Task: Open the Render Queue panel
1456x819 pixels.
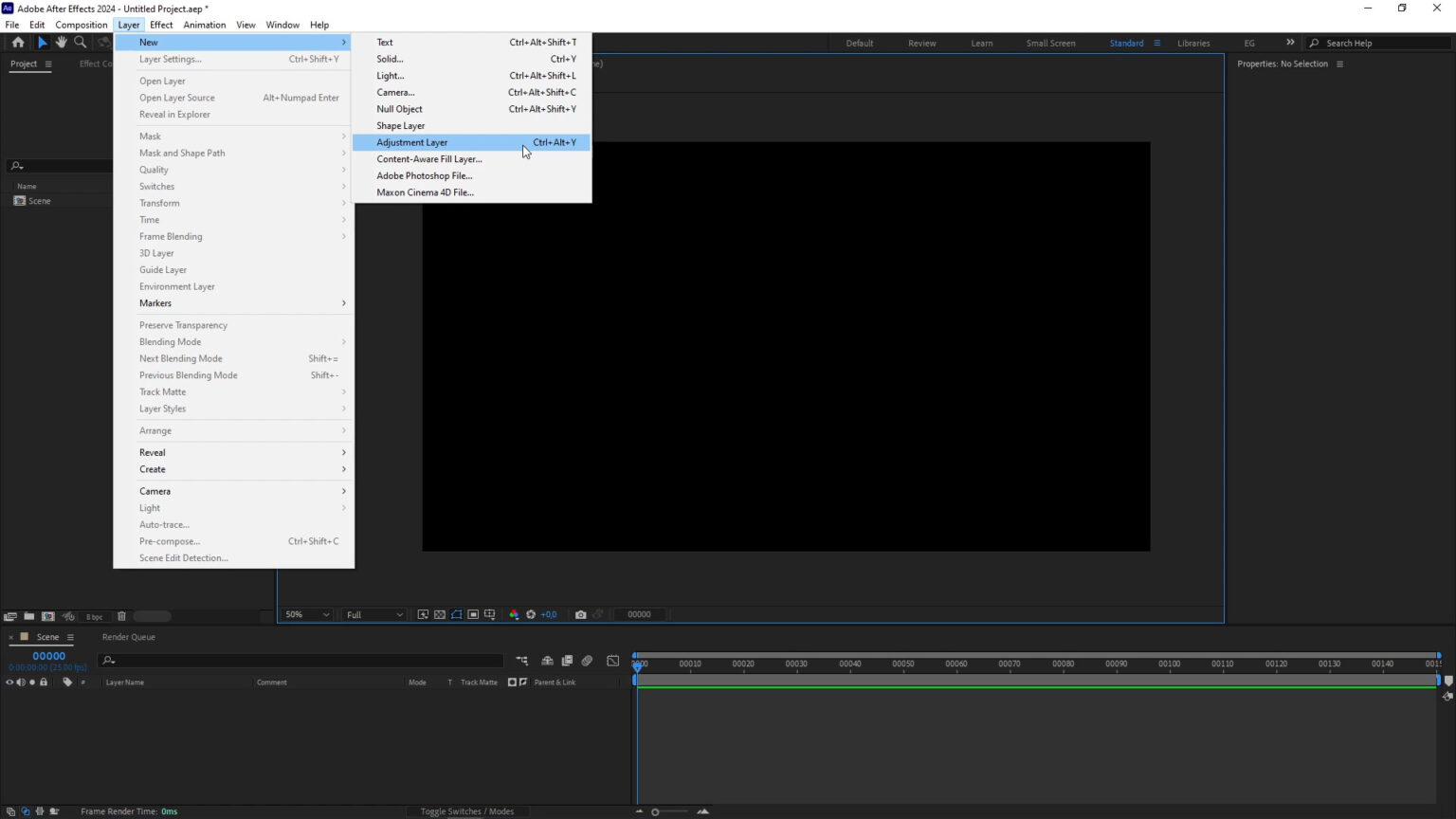Action: [128, 637]
